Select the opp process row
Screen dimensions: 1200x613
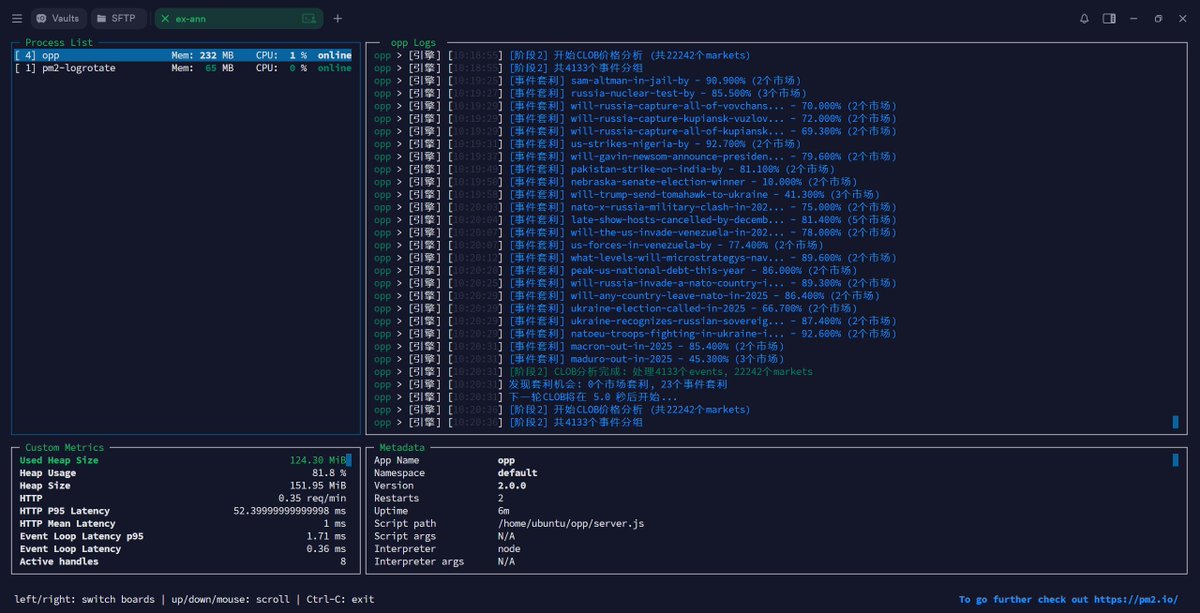183,55
